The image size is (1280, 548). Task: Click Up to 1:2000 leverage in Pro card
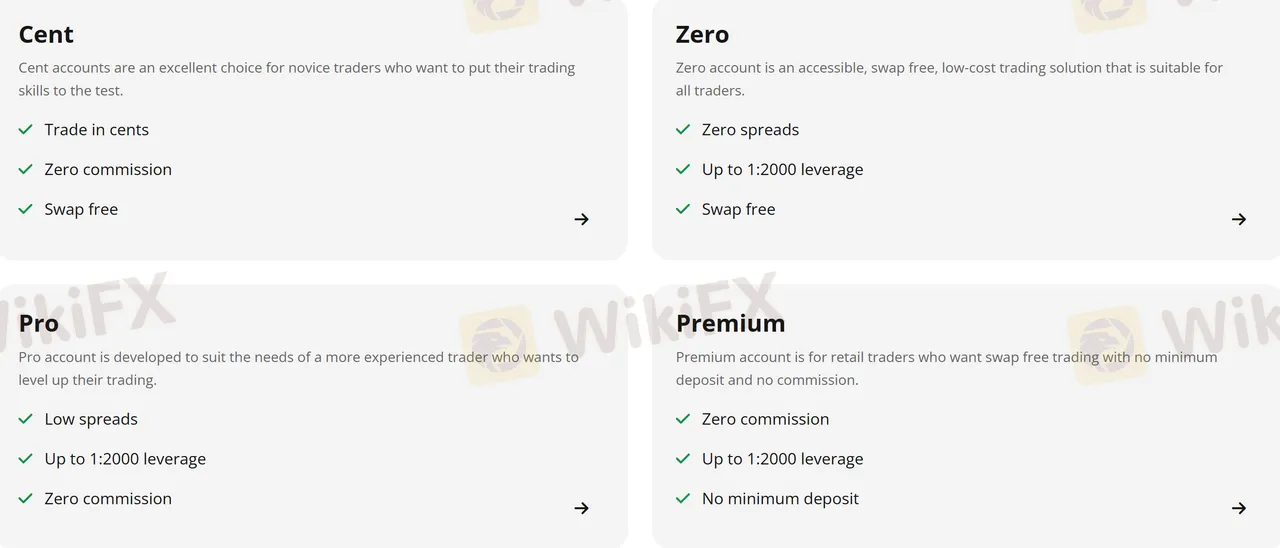125,459
